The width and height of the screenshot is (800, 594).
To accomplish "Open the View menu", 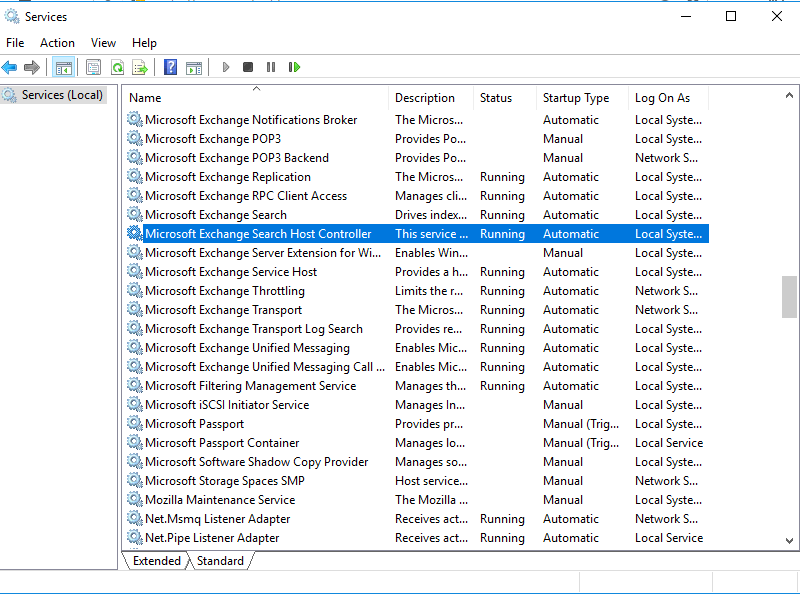I will tap(103, 43).
